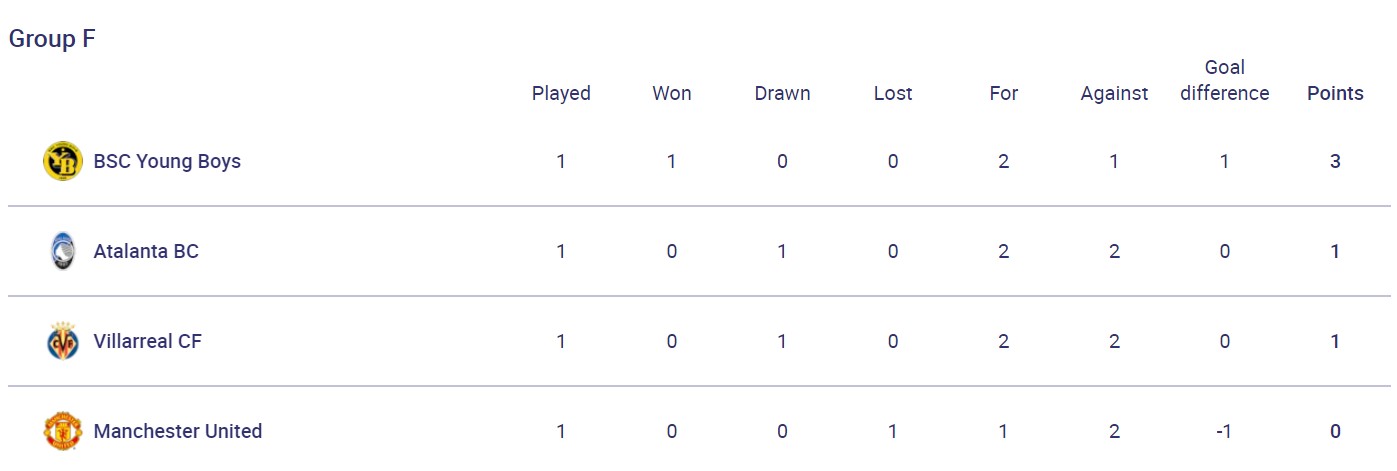
Task: Open the Atalanta BC team link
Action: pos(146,251)
